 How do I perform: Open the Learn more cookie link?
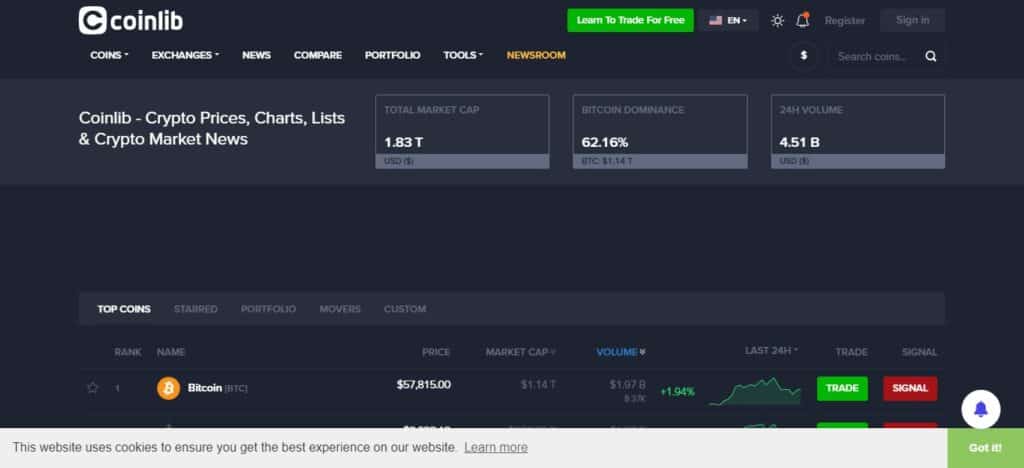[x=496, y=448]
